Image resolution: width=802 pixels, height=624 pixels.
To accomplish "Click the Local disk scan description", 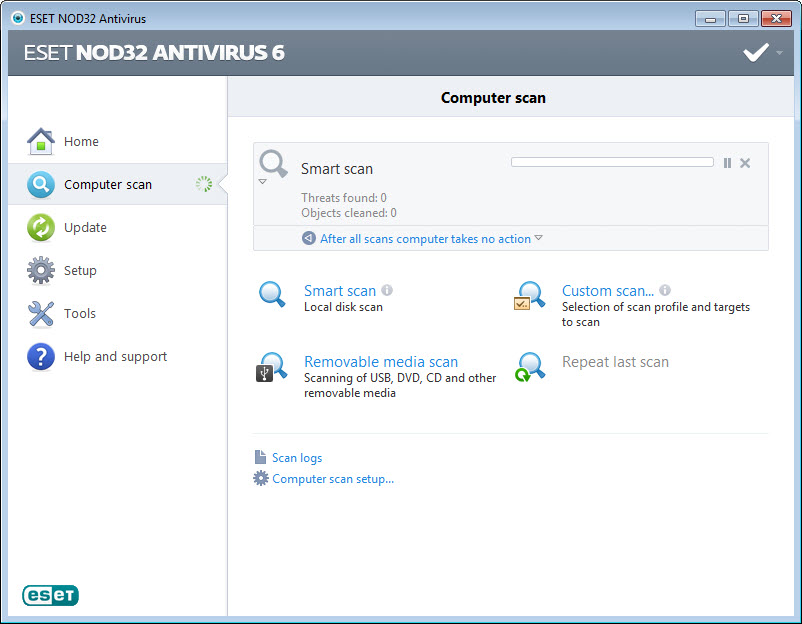I will pyautogui.click(x=343, y=307).
